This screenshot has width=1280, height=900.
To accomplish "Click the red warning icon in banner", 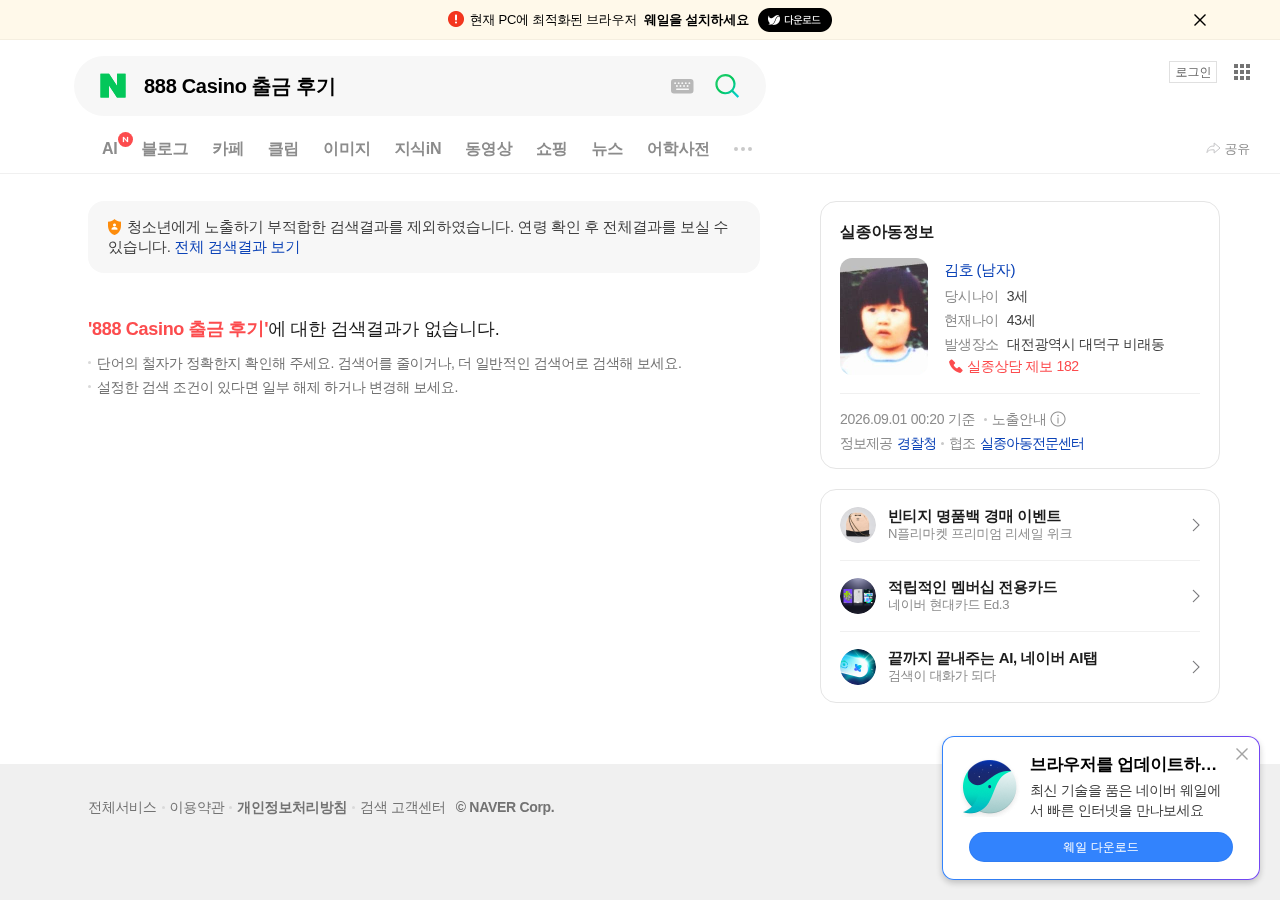I will [x=456, y=19].
